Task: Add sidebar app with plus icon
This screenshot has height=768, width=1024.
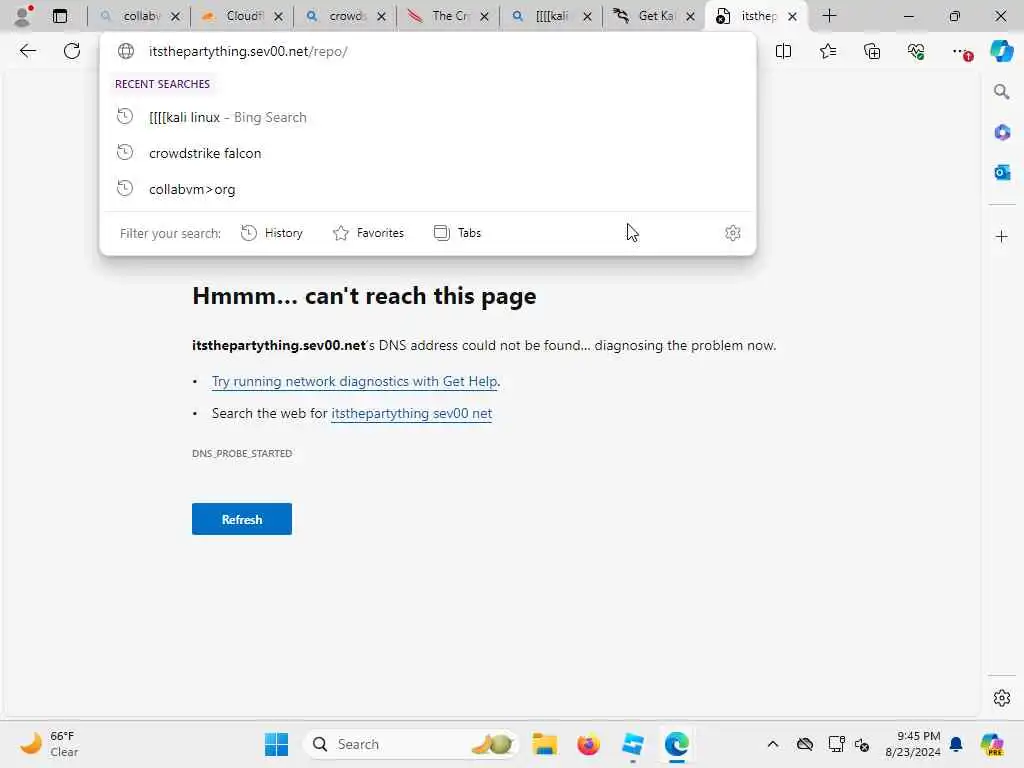Action: [1002, 236]
